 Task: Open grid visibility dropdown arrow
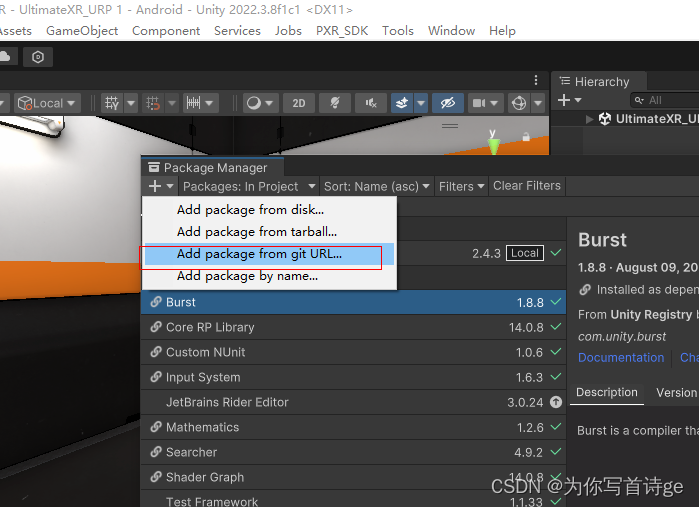(131, 103)
